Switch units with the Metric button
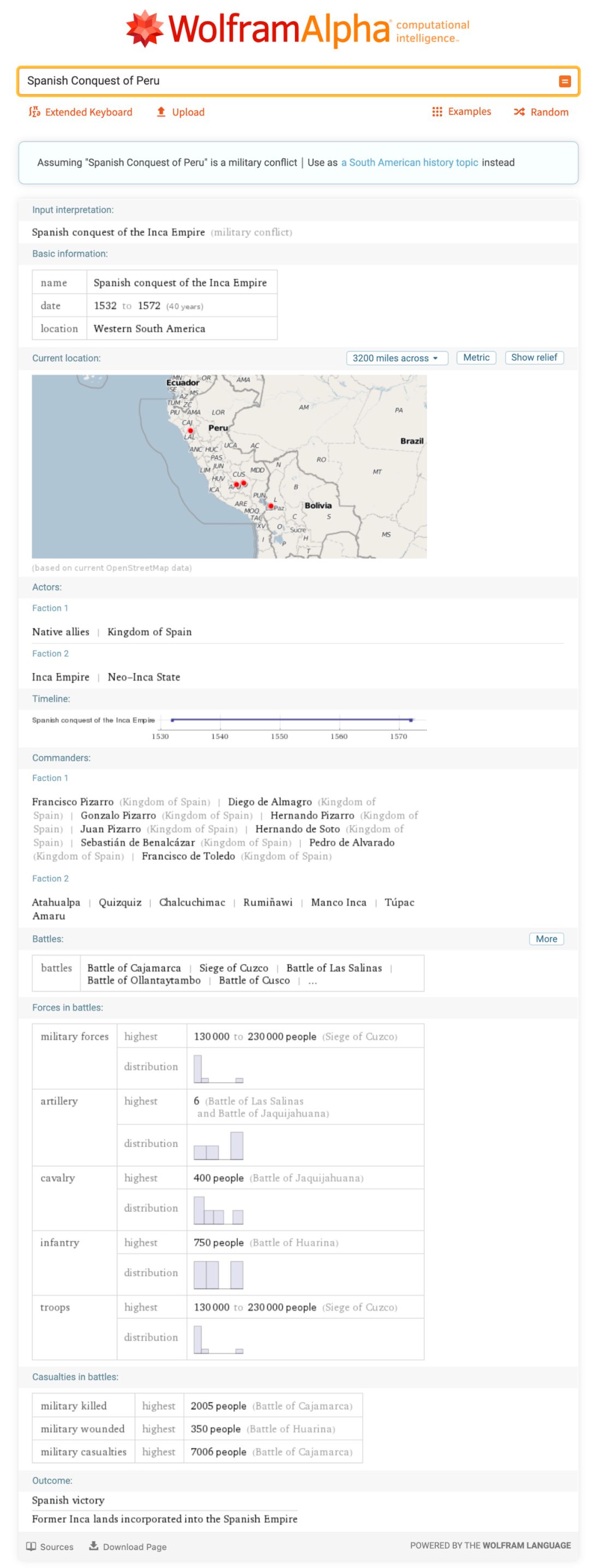Viewport: 589px width, 1568px height. tap(476, 357)
